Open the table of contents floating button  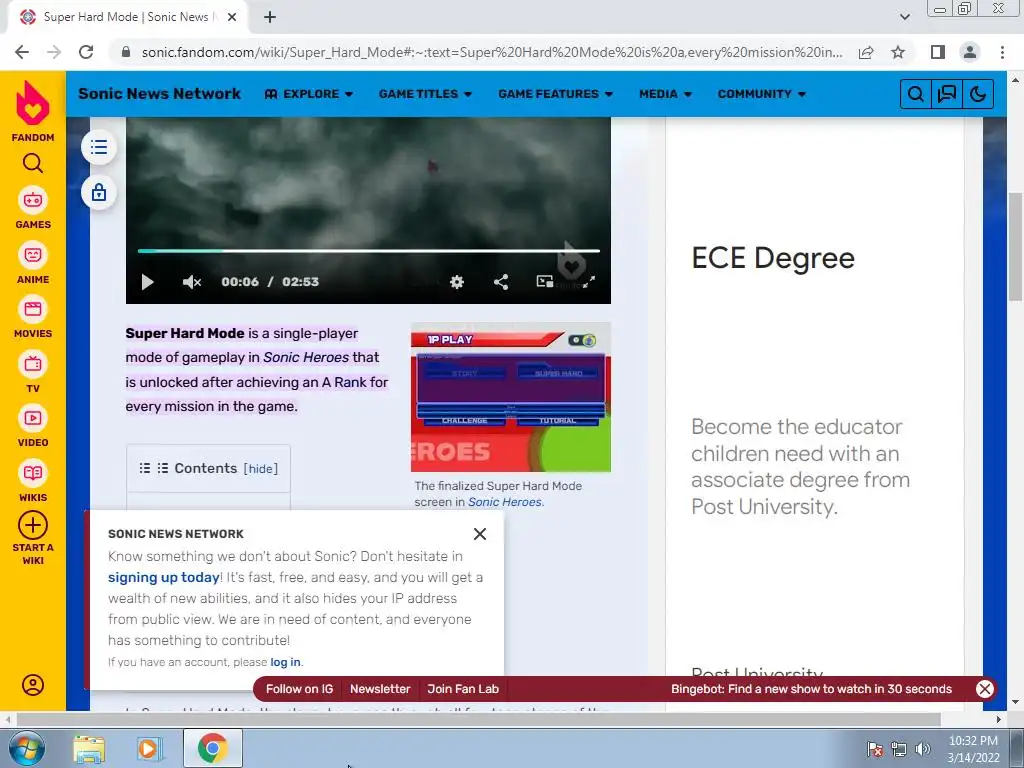coord(99,147)
